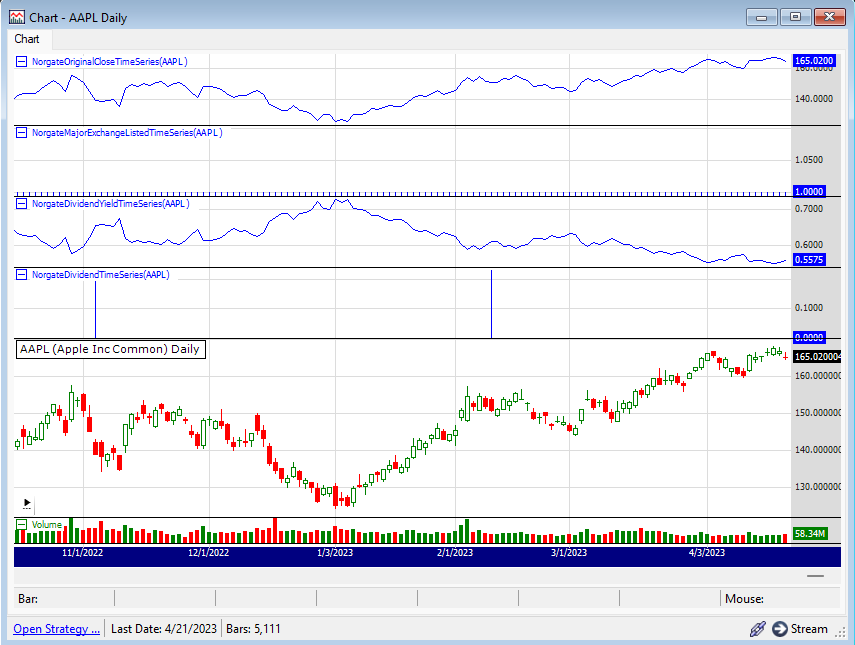
Task: Click the 165.020004 price value tag
Action: [817, 357]
